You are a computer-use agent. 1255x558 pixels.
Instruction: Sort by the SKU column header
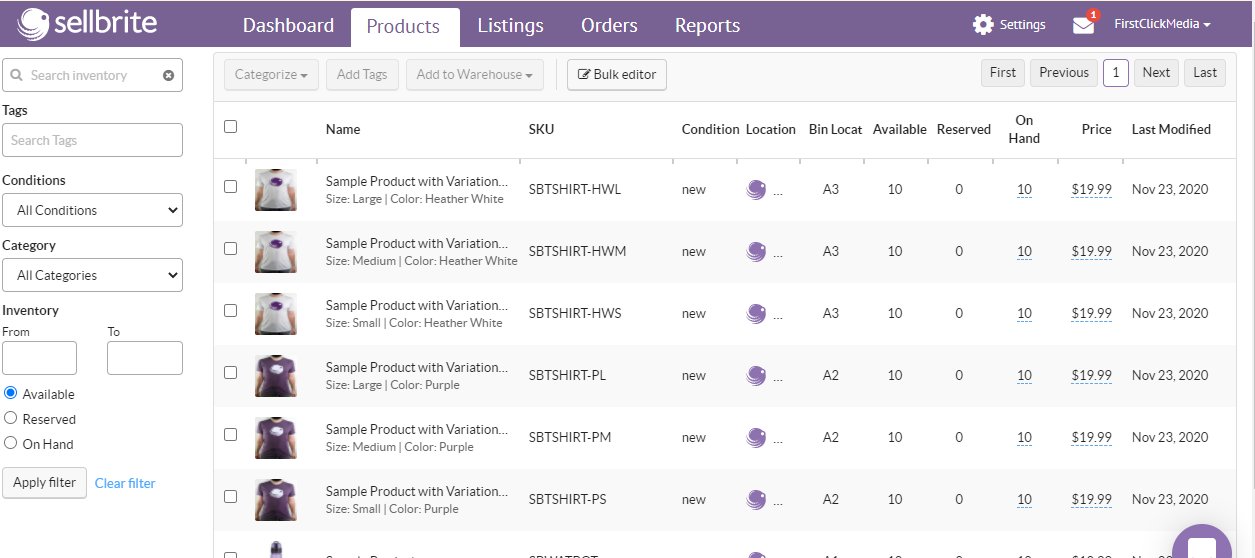coord(541,129)
